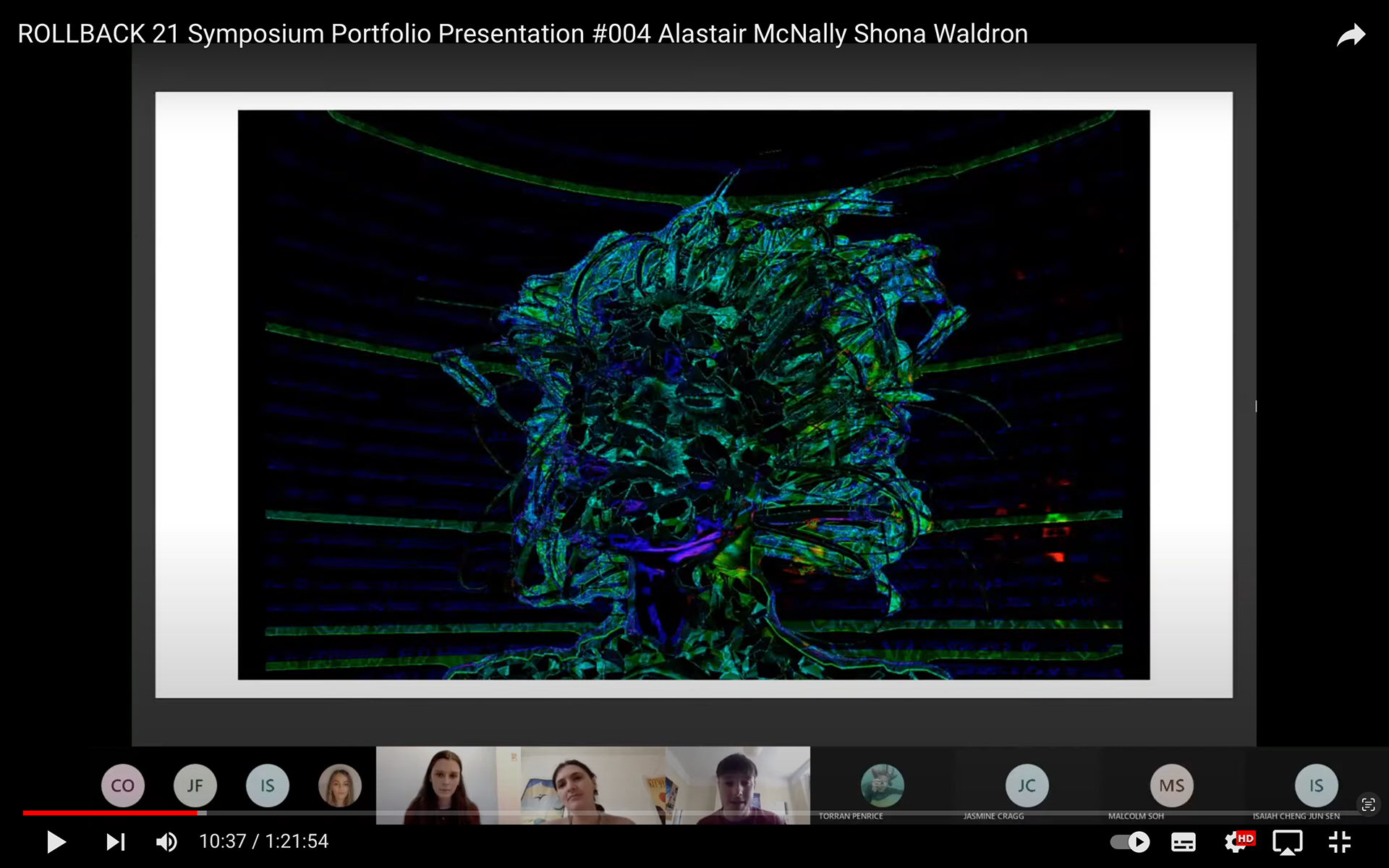Turn on subtitles/closed captions
The width and height of the screenshot is (1389, 868).
pos(1184,842)
